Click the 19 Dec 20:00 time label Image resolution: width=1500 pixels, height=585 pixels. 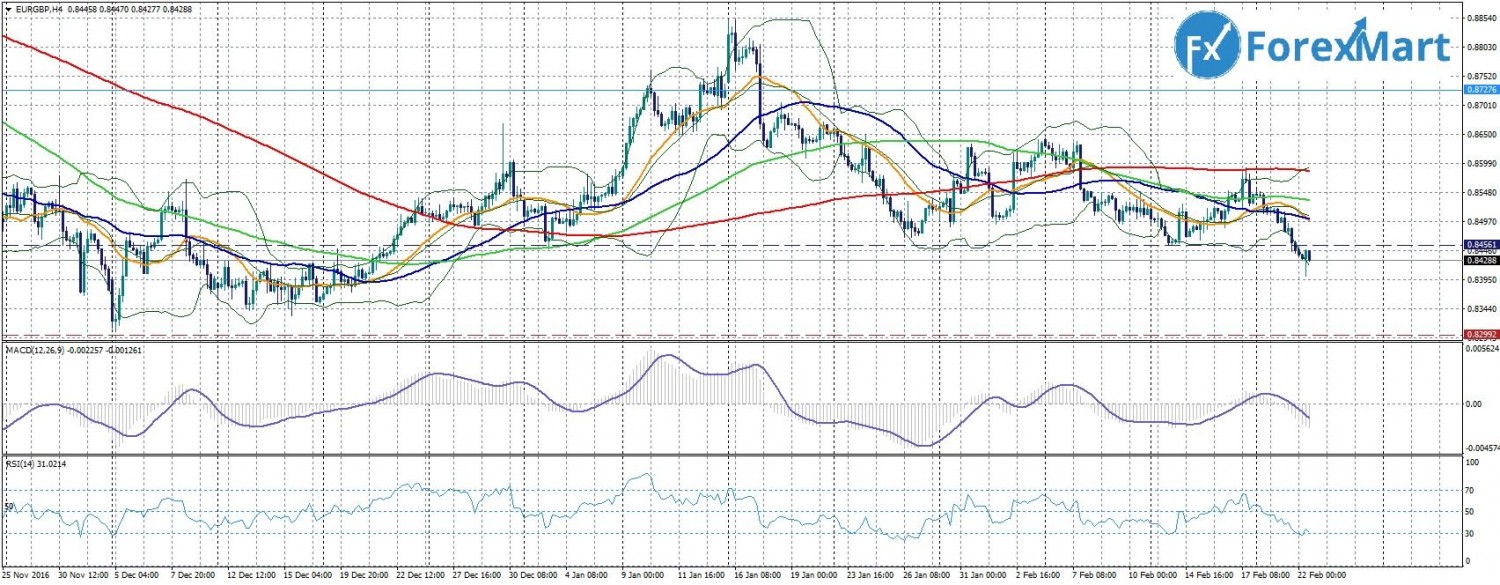(364, 575)
